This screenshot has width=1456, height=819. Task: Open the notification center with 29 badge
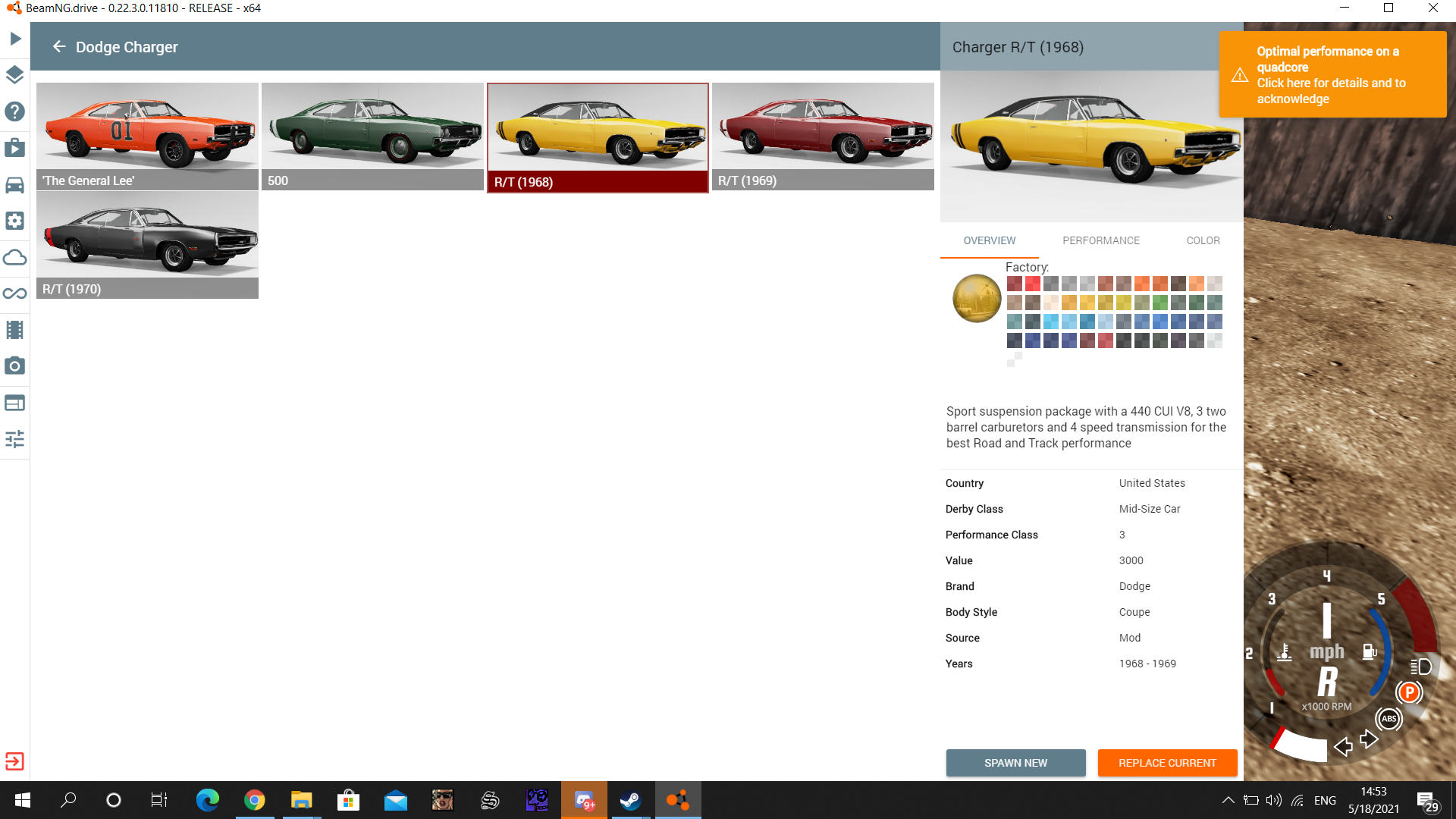tap(1427, 801)
